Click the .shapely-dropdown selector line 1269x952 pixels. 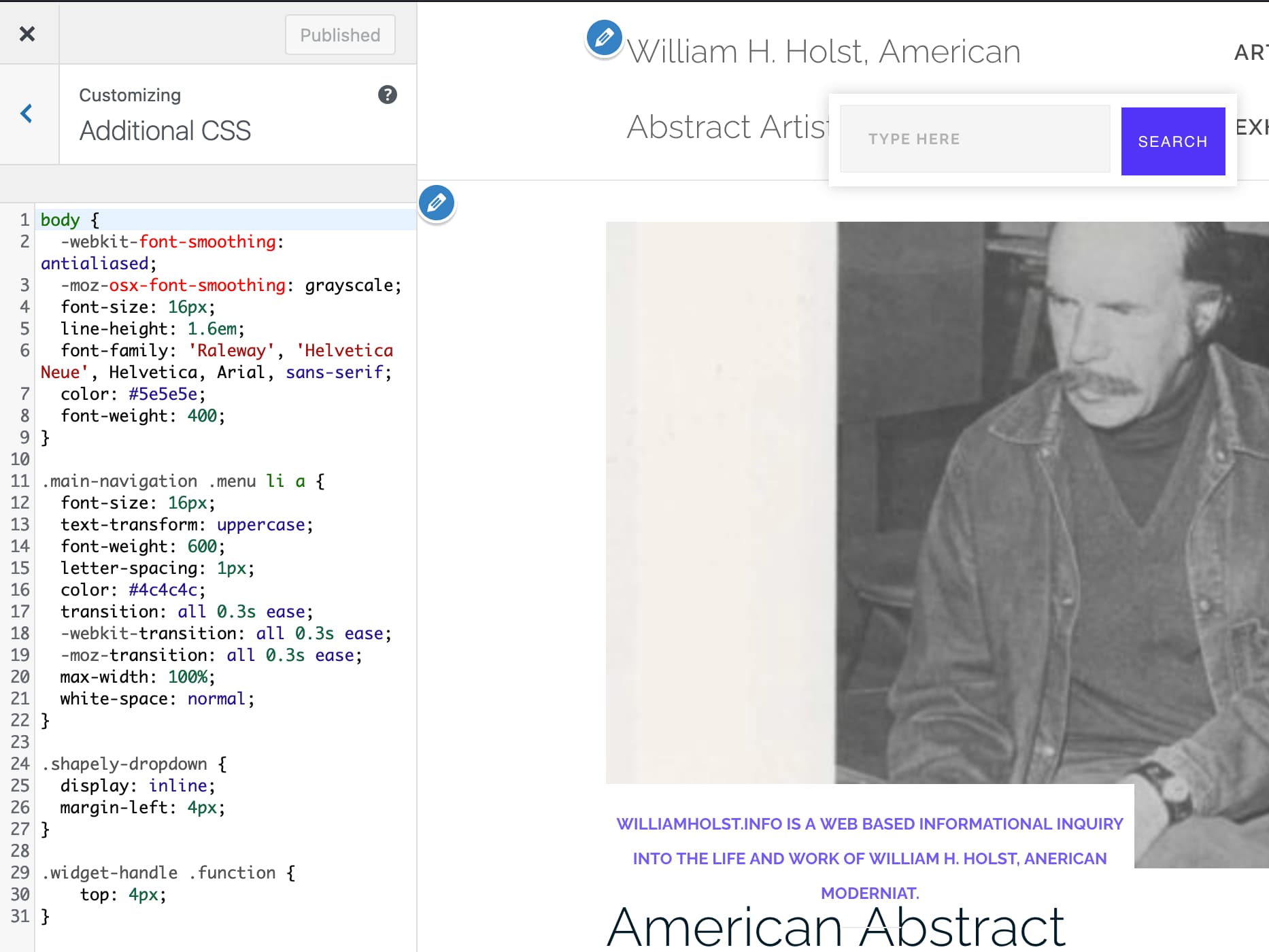[129, 764]
